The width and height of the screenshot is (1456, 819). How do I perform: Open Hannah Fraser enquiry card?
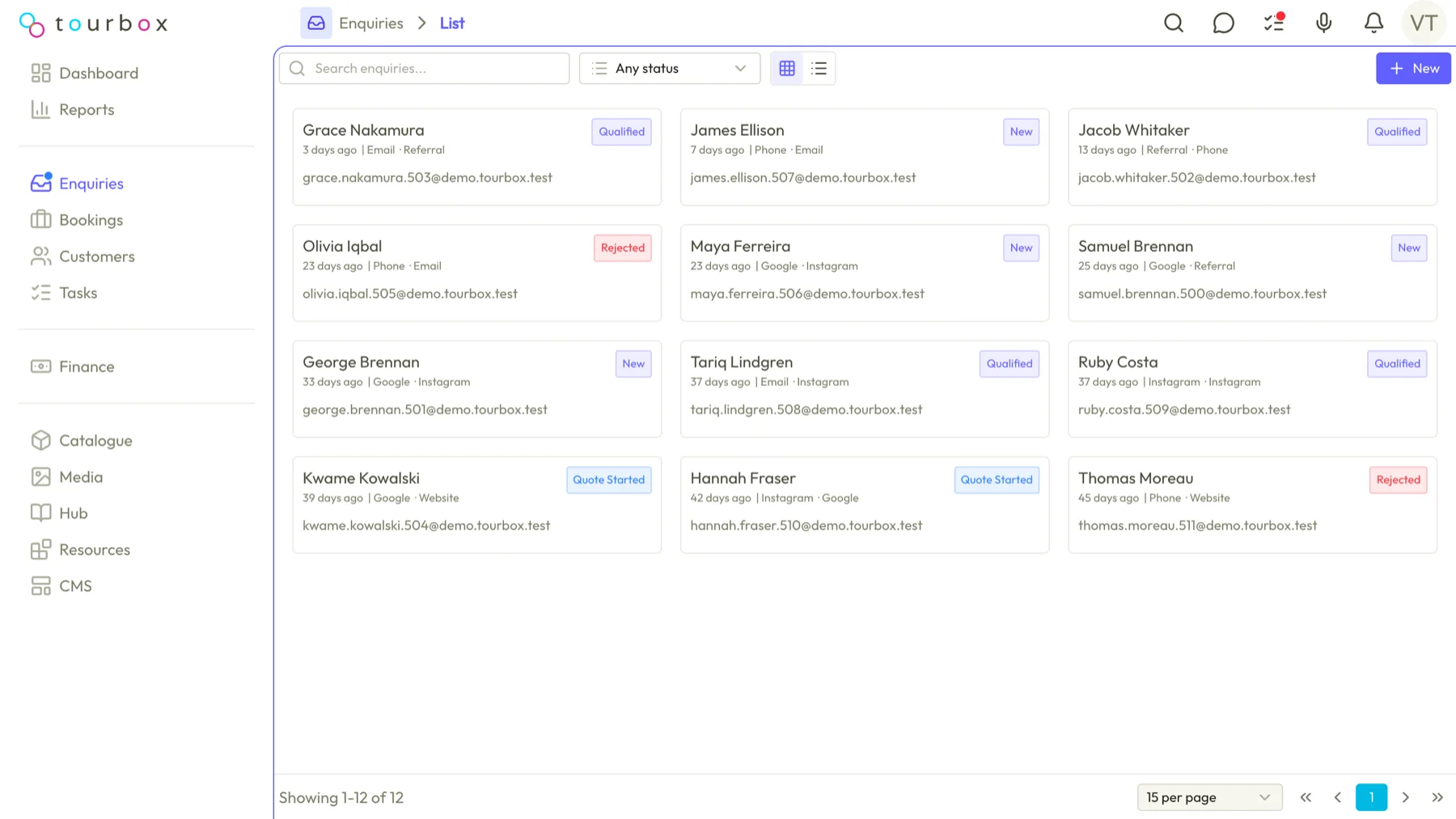tap(865, 505)
